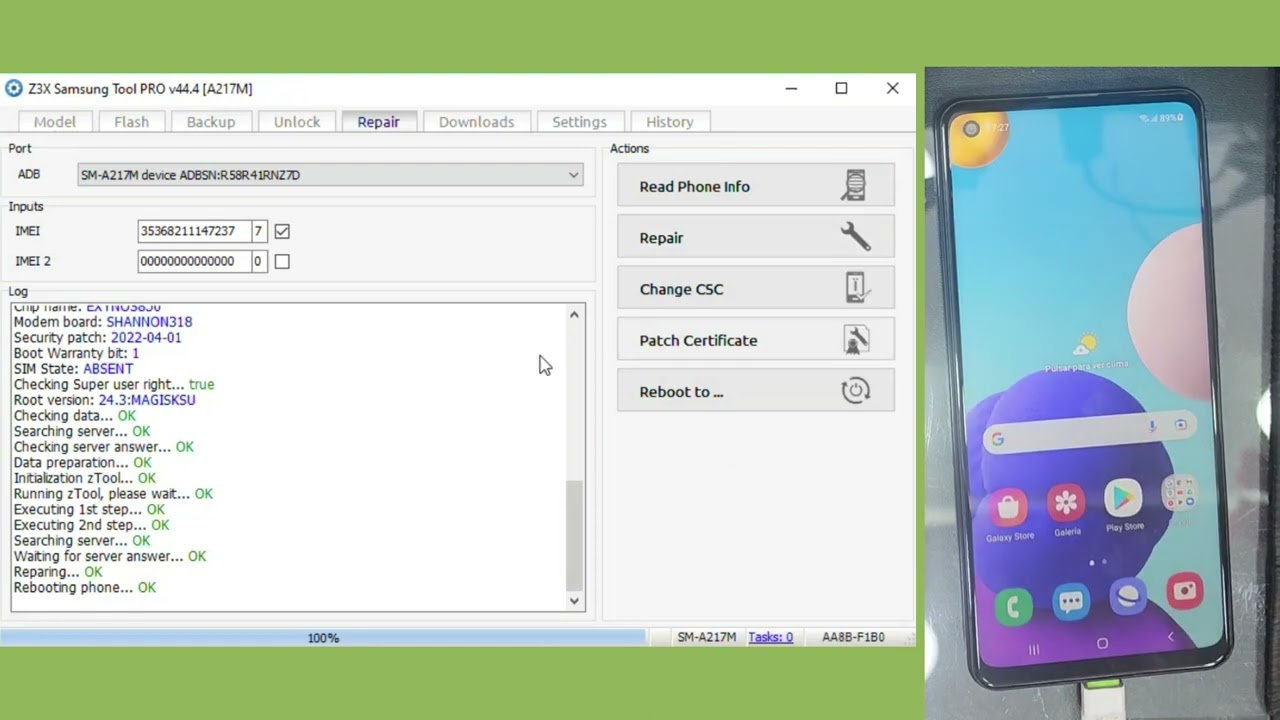This screenshot has width=1280, height=720.
Task: Tap the microphone icon in Google search
Action: [x=1152, y=426]
